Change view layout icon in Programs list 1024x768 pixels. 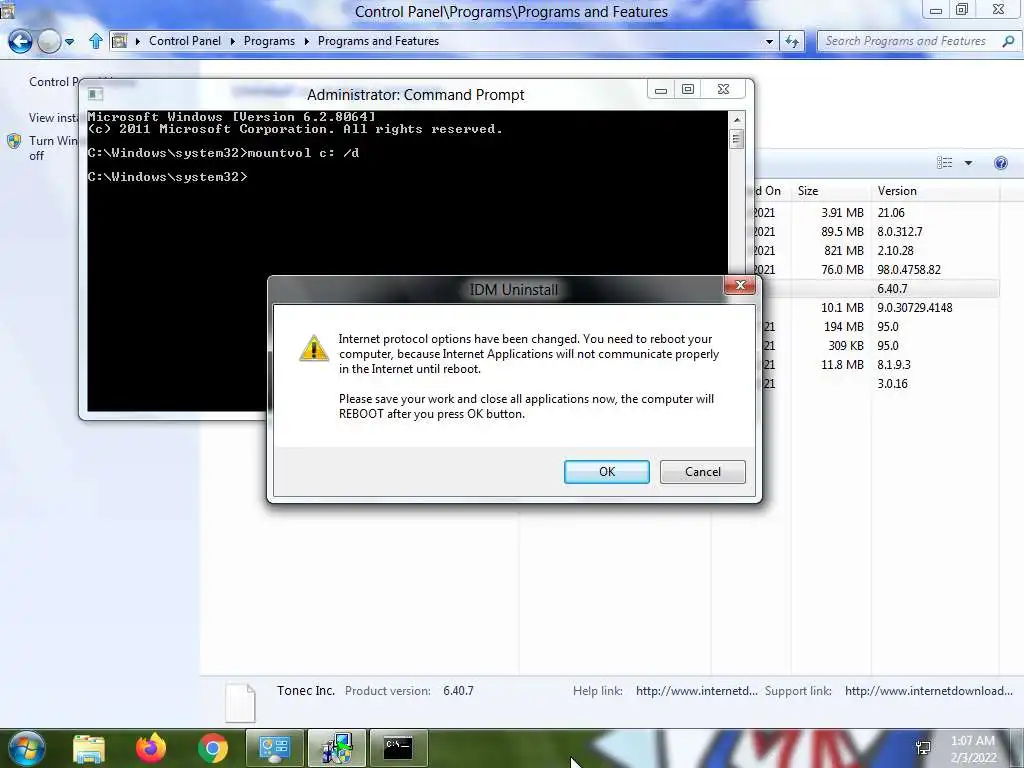click(x=944, y=163)
